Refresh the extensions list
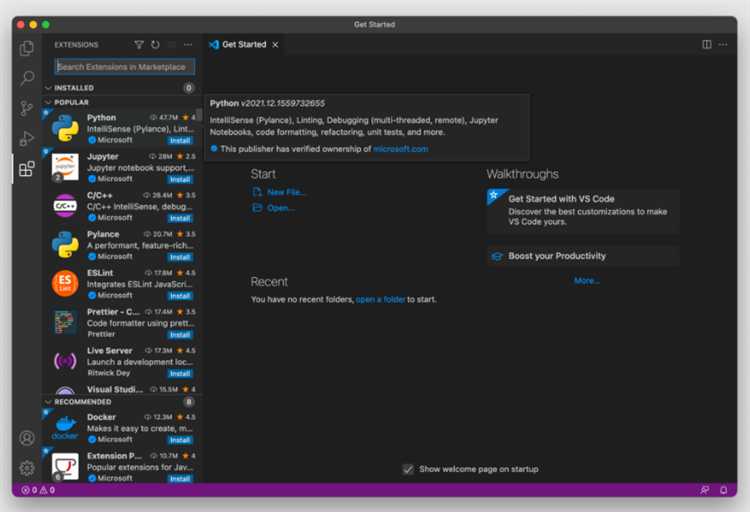This screenshot has height=512, width=750. pos(155,45)
